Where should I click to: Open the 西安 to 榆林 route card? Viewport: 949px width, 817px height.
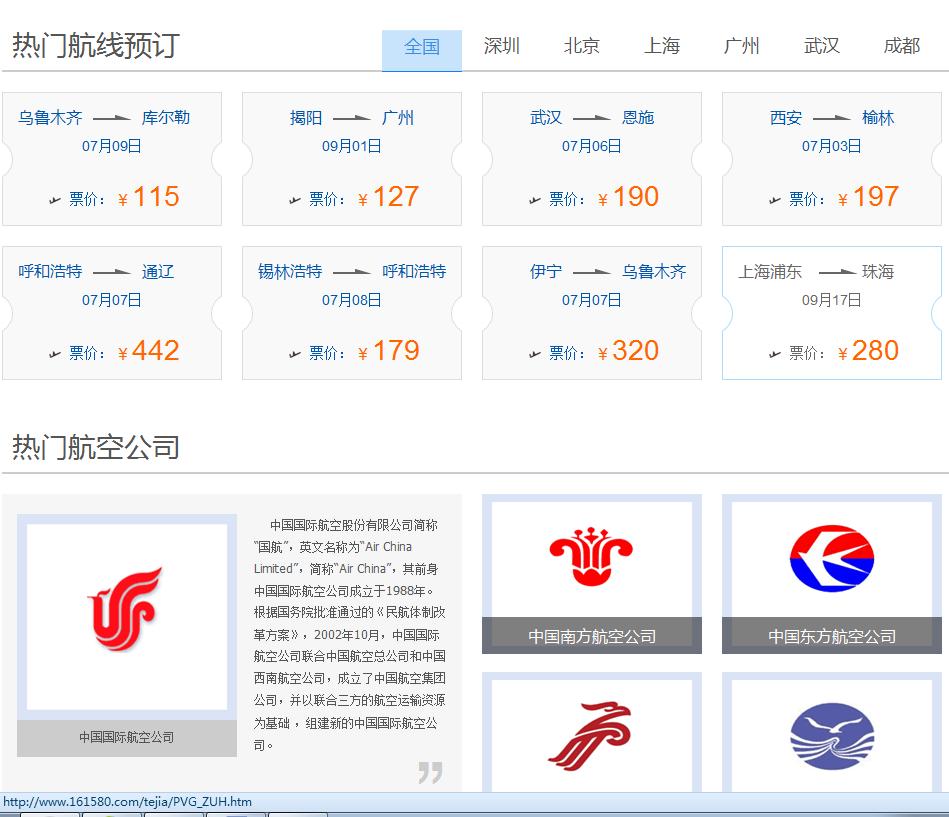[832, 159]
